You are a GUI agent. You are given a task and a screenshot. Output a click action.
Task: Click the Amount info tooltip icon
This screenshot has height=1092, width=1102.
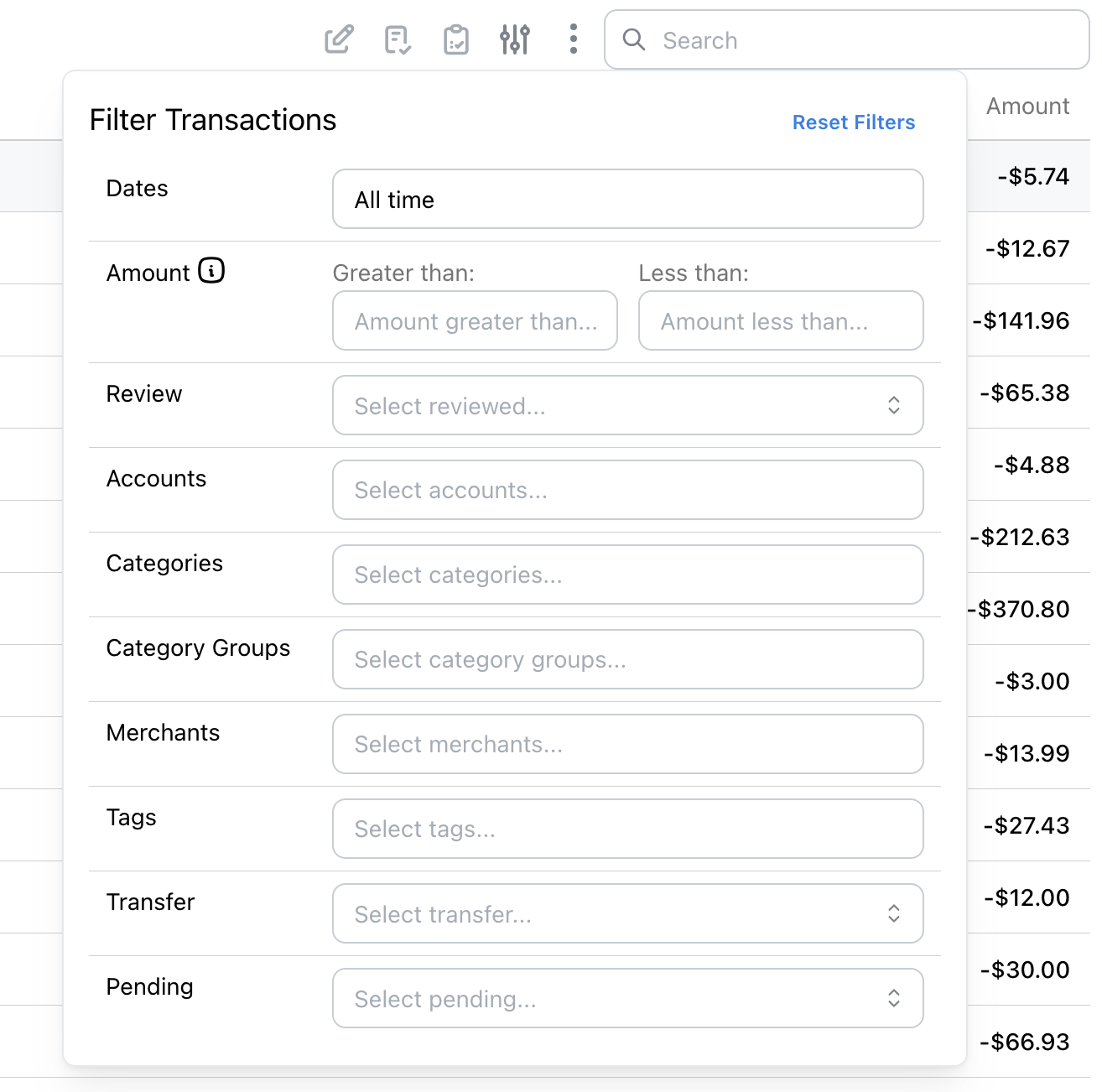coord(212,271)
